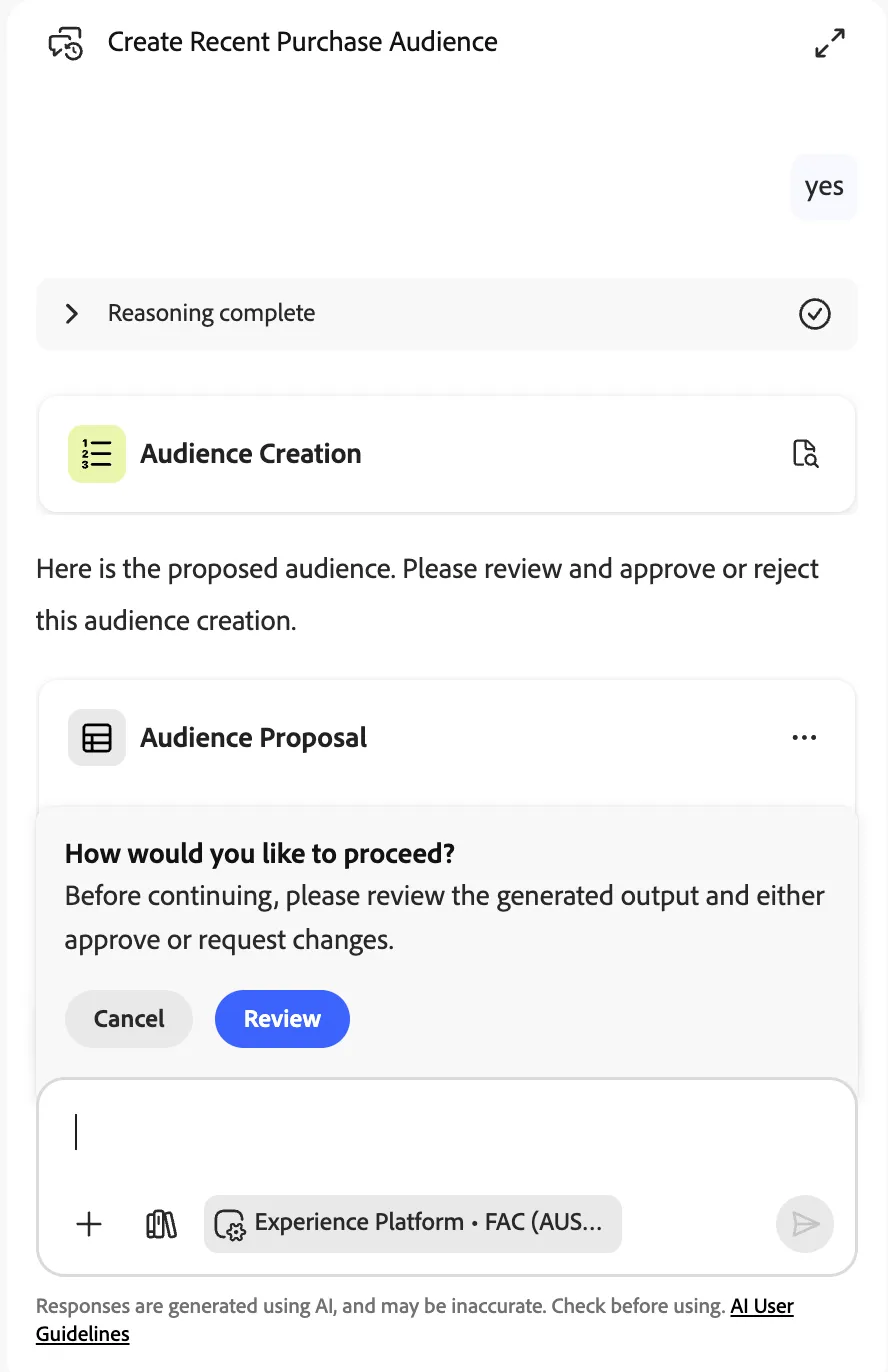Click the Review button
This screenshot has height=1372, width=888.
point(282,1019)
